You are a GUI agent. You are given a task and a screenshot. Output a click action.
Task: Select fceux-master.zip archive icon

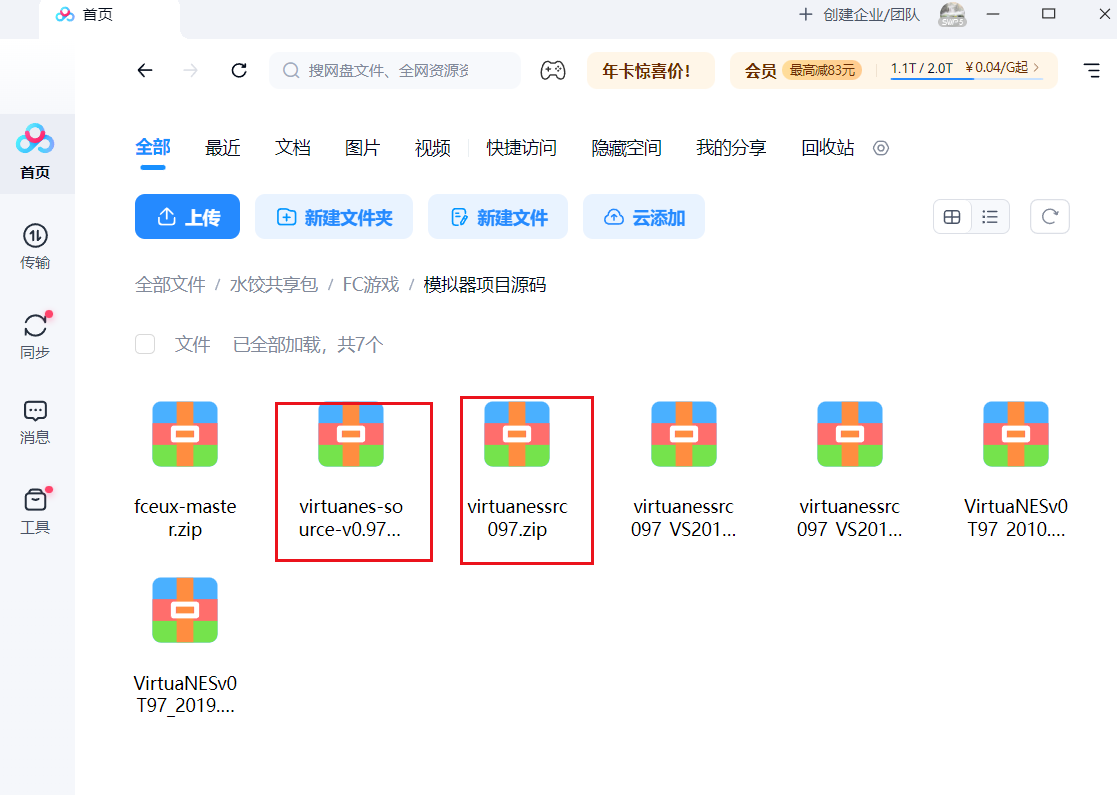(185, 435)
